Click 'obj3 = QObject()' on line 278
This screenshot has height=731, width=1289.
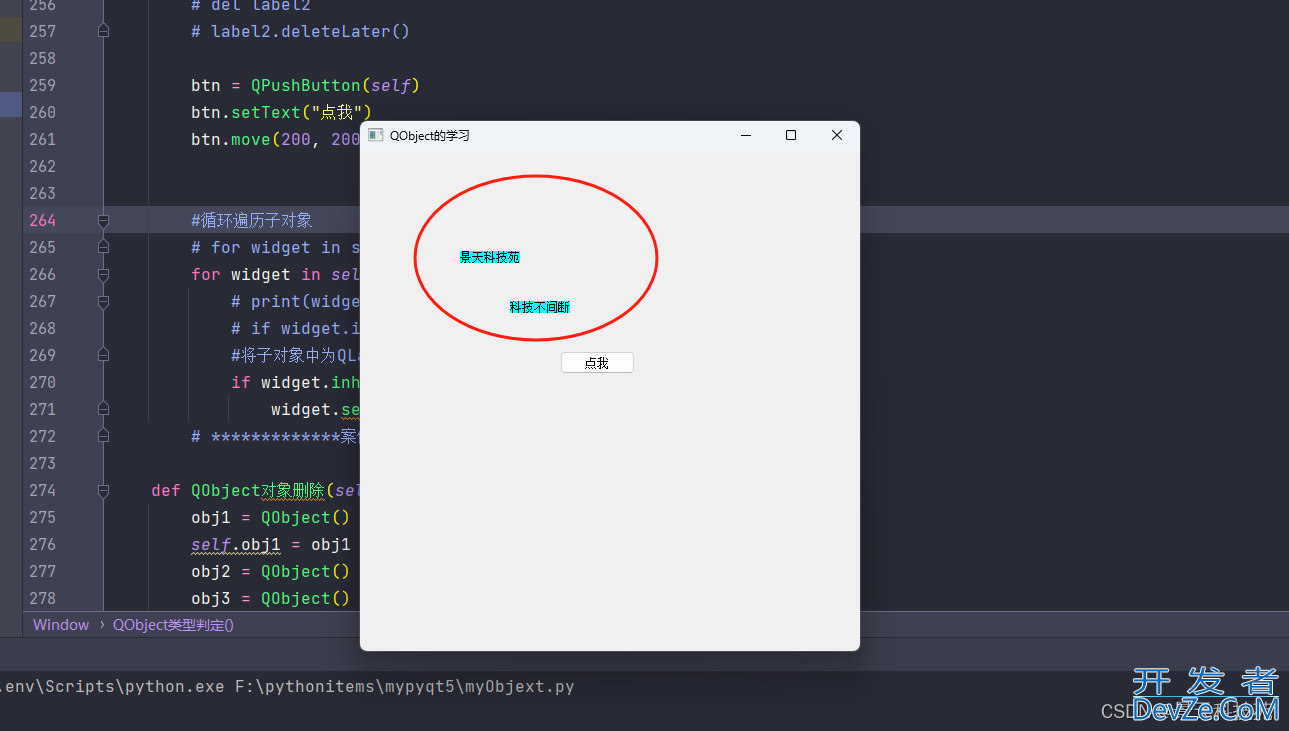click(x=271, y=598)
